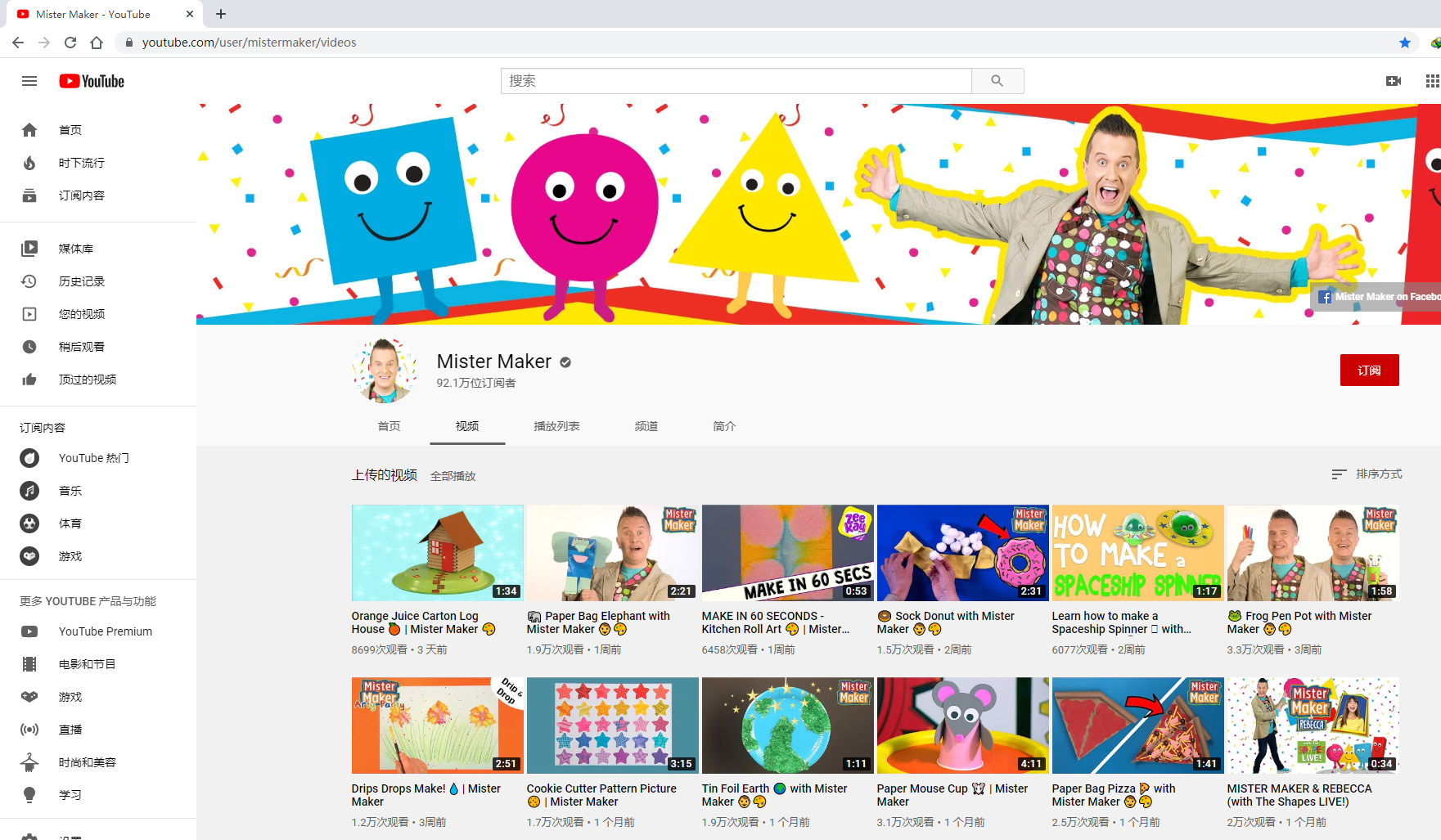Open 排序方式 sort dropdown
The width and height of the screenshot is (1441, 840).
[1367, 474]
